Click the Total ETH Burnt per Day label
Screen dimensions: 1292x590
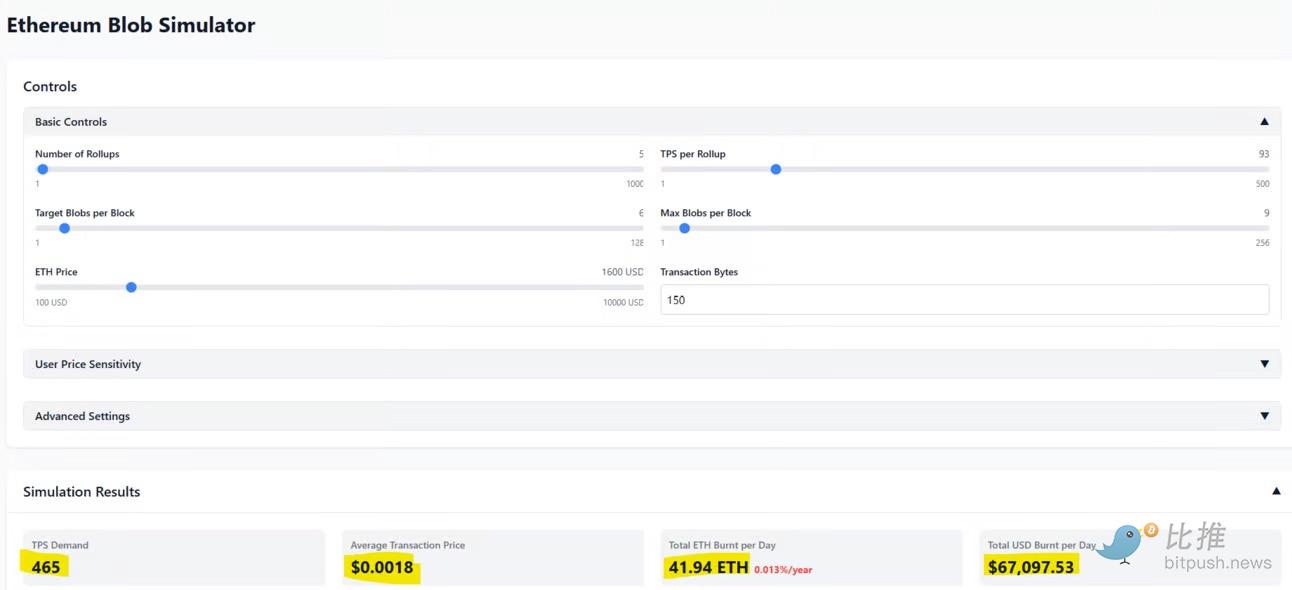click(x=722, y=545)
